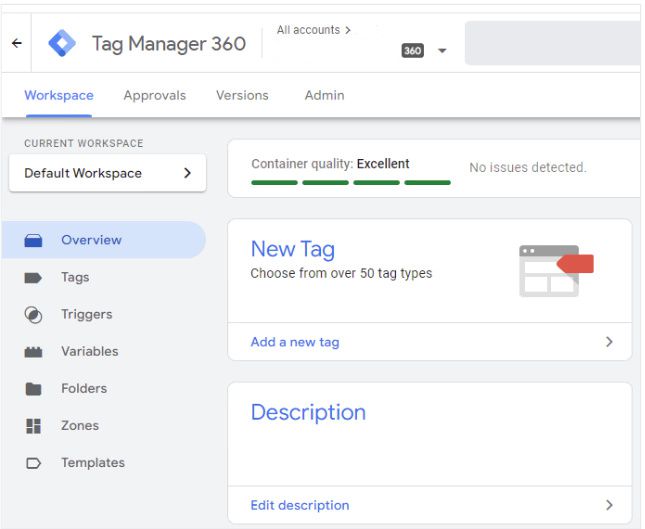Click the search field in header
The image size is (645, 529).
point(552,44)
